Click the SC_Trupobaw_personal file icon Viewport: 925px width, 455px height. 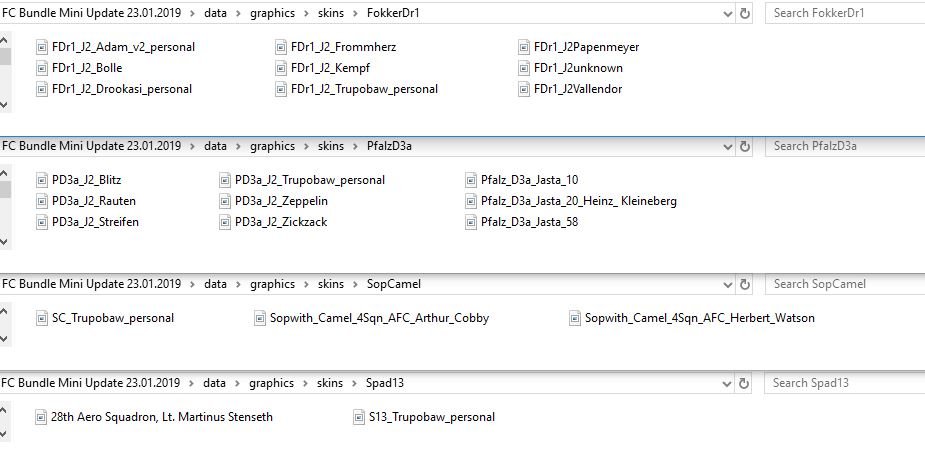(42, 318)
